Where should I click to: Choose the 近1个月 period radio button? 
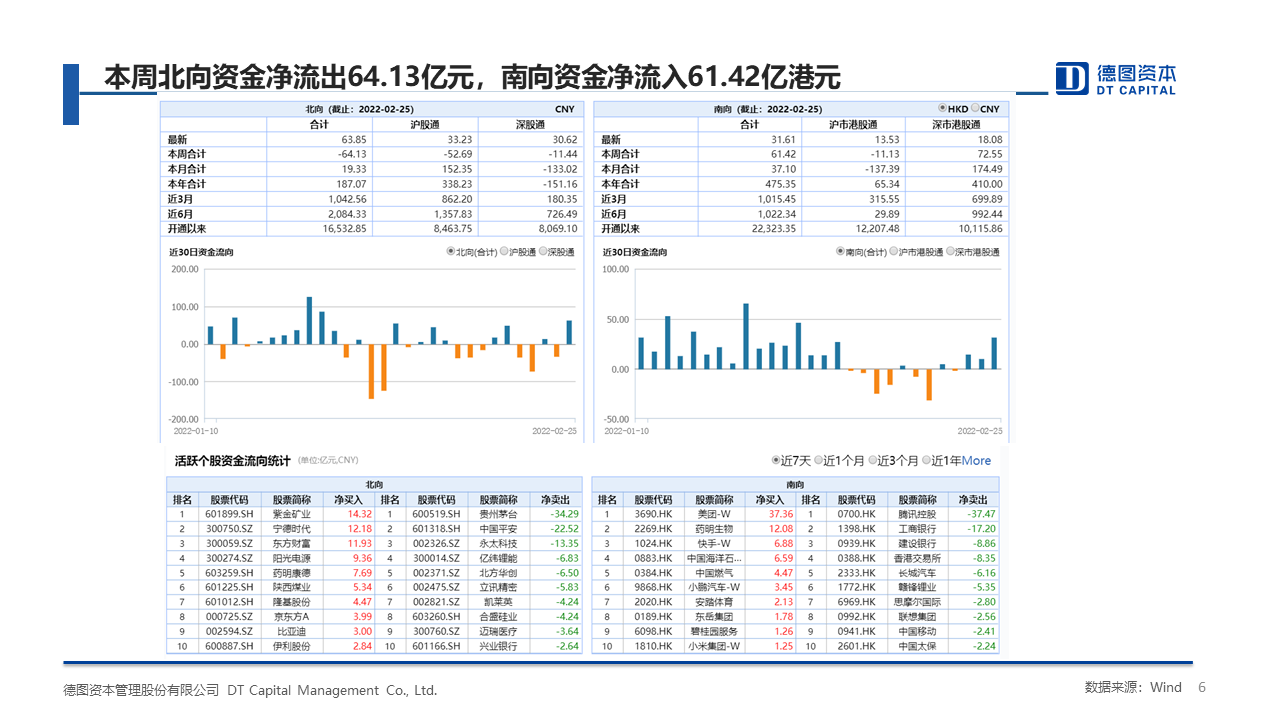click(819, 461)
